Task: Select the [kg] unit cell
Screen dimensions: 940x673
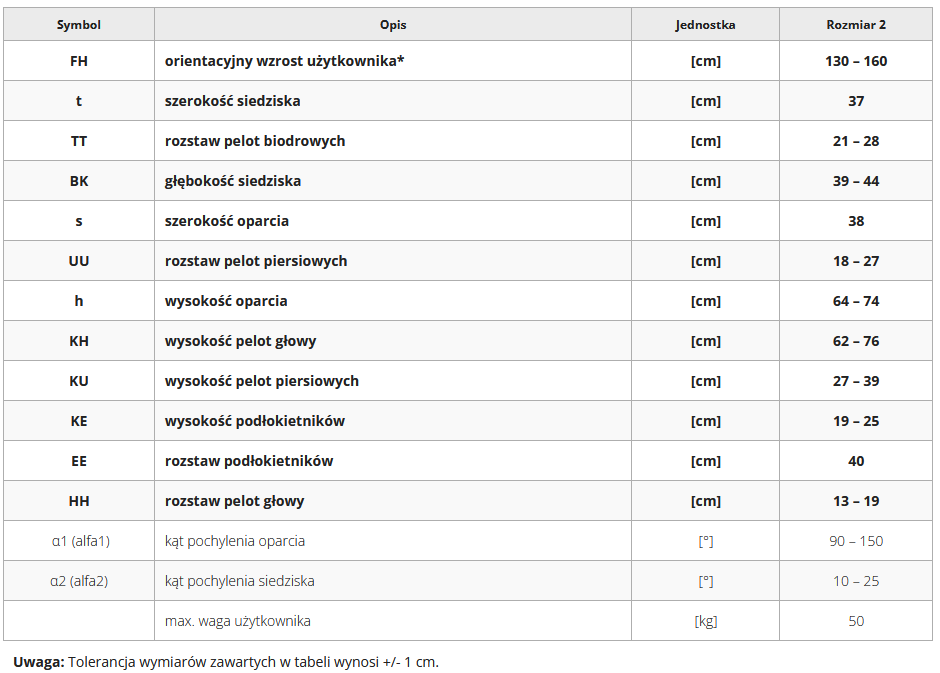Action: [x=705, y=621]
